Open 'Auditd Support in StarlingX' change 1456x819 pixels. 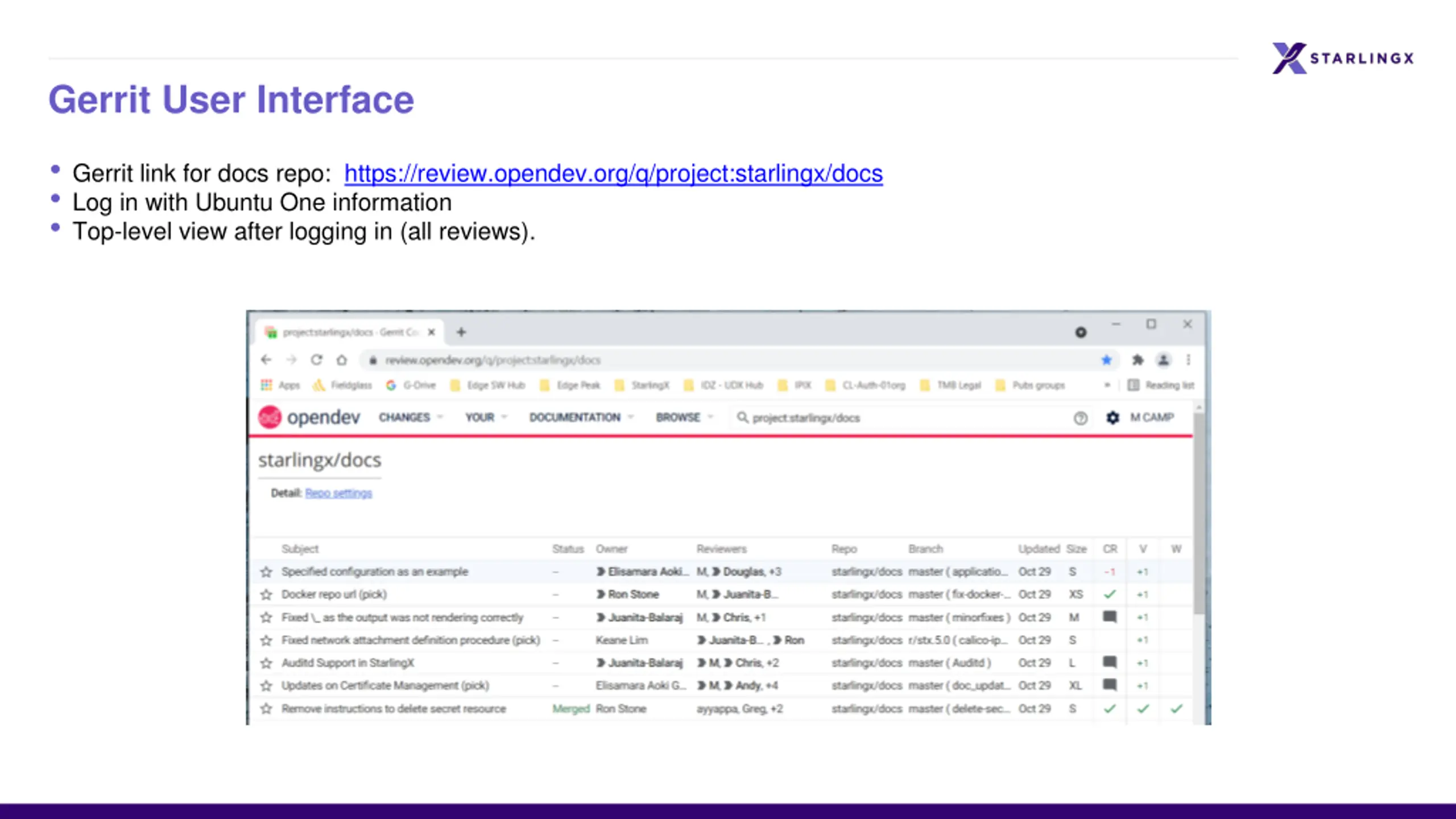pos(348,663)
